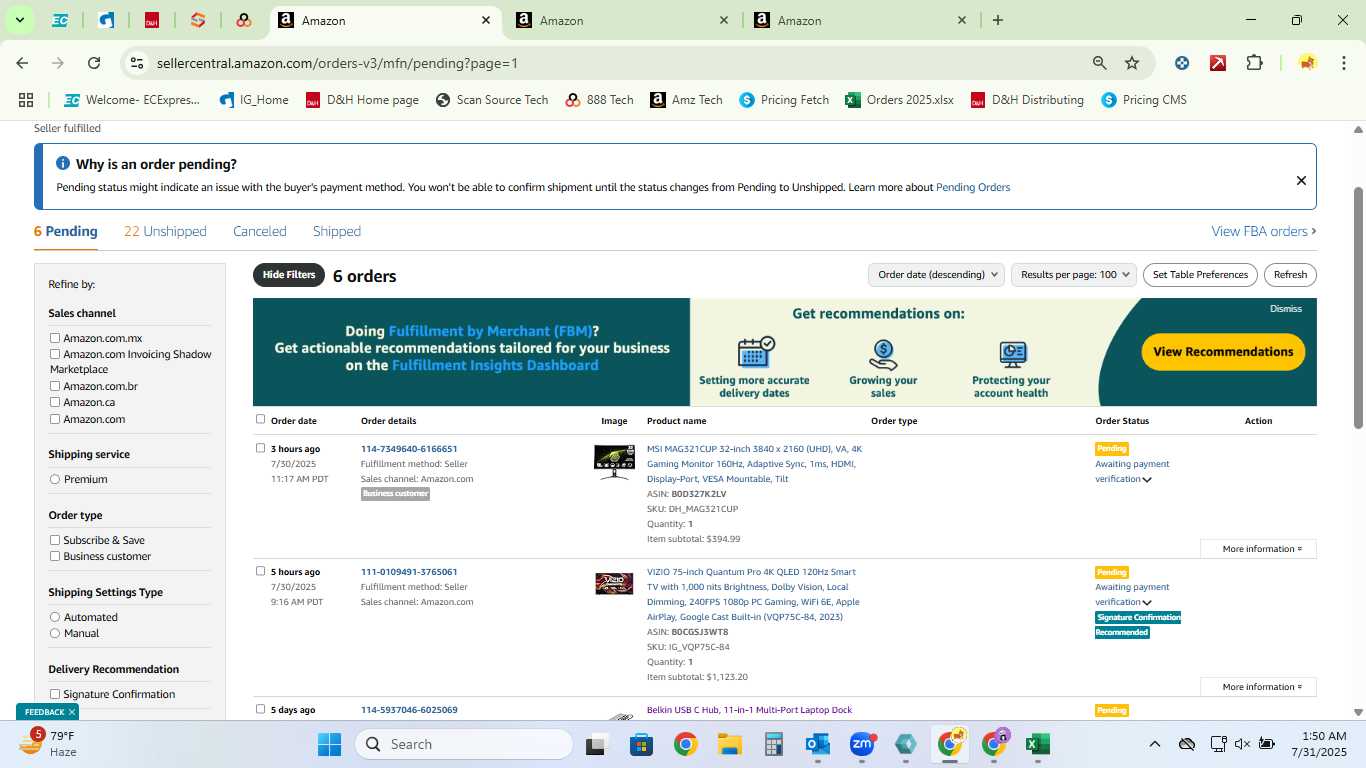Open the 888 Tech bookmark
Image resolution: width=1366 pixels, height=768 pixels.
[x=599, y=100]
